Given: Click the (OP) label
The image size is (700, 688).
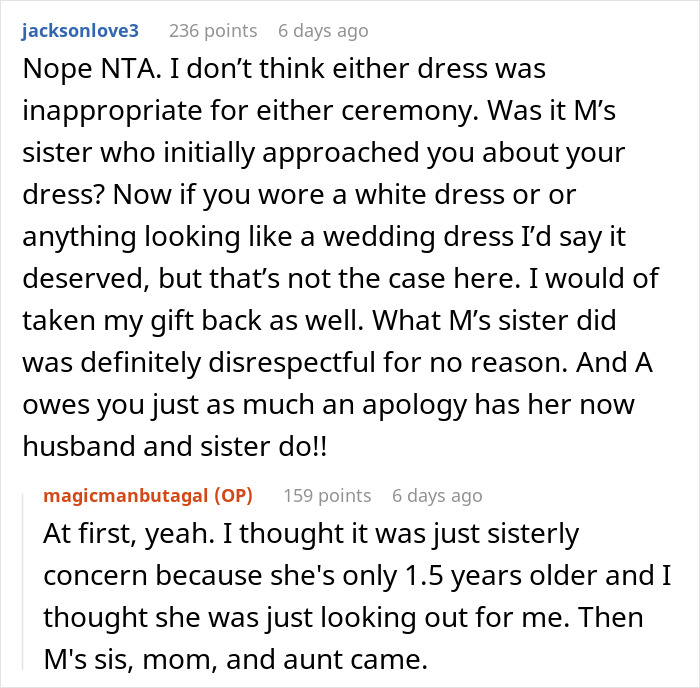Looking at the screenshot, I should click(x=232, y=495).
